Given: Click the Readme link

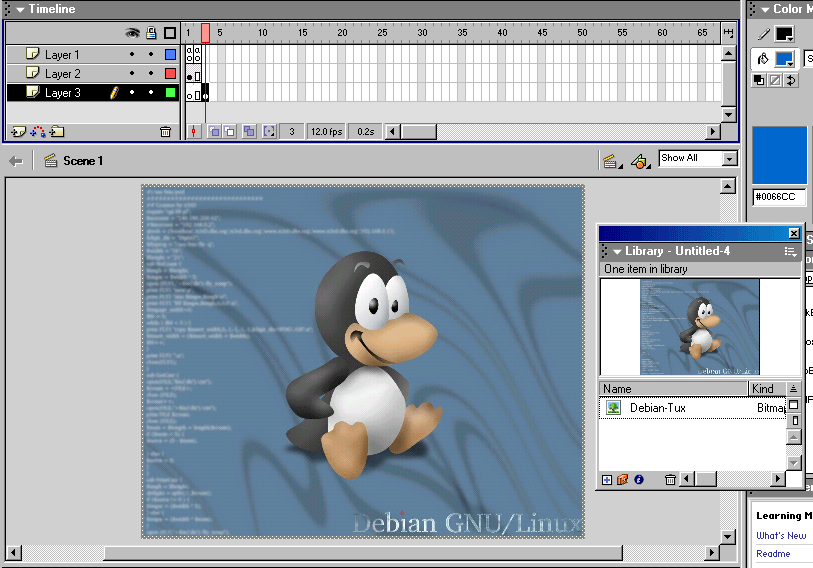Looking at the screenshot, I should [773, 554].
